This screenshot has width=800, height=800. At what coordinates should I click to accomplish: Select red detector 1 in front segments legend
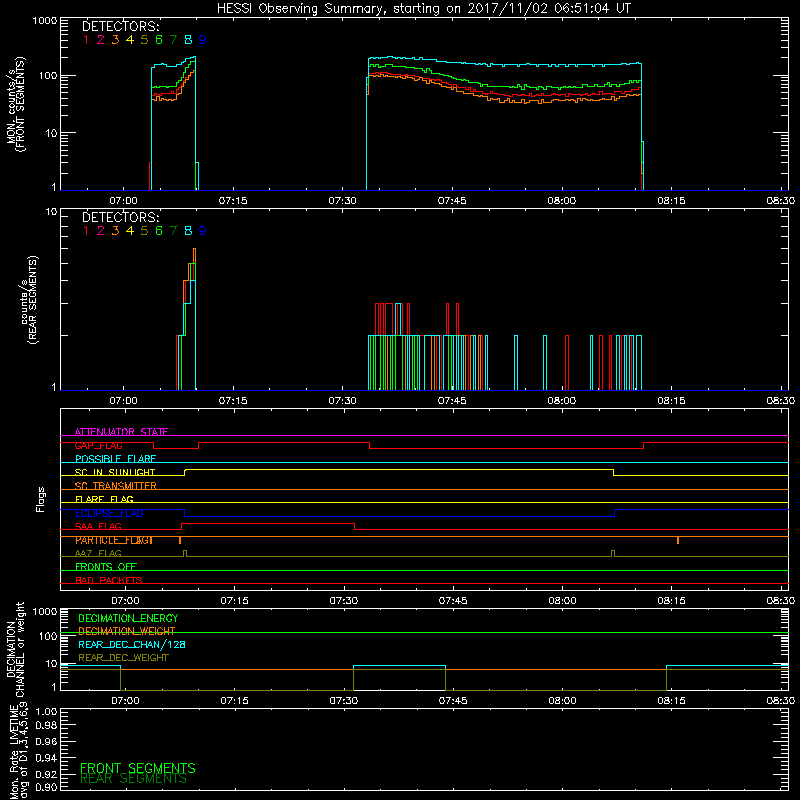pyautogui.click(x=86, y=40)
